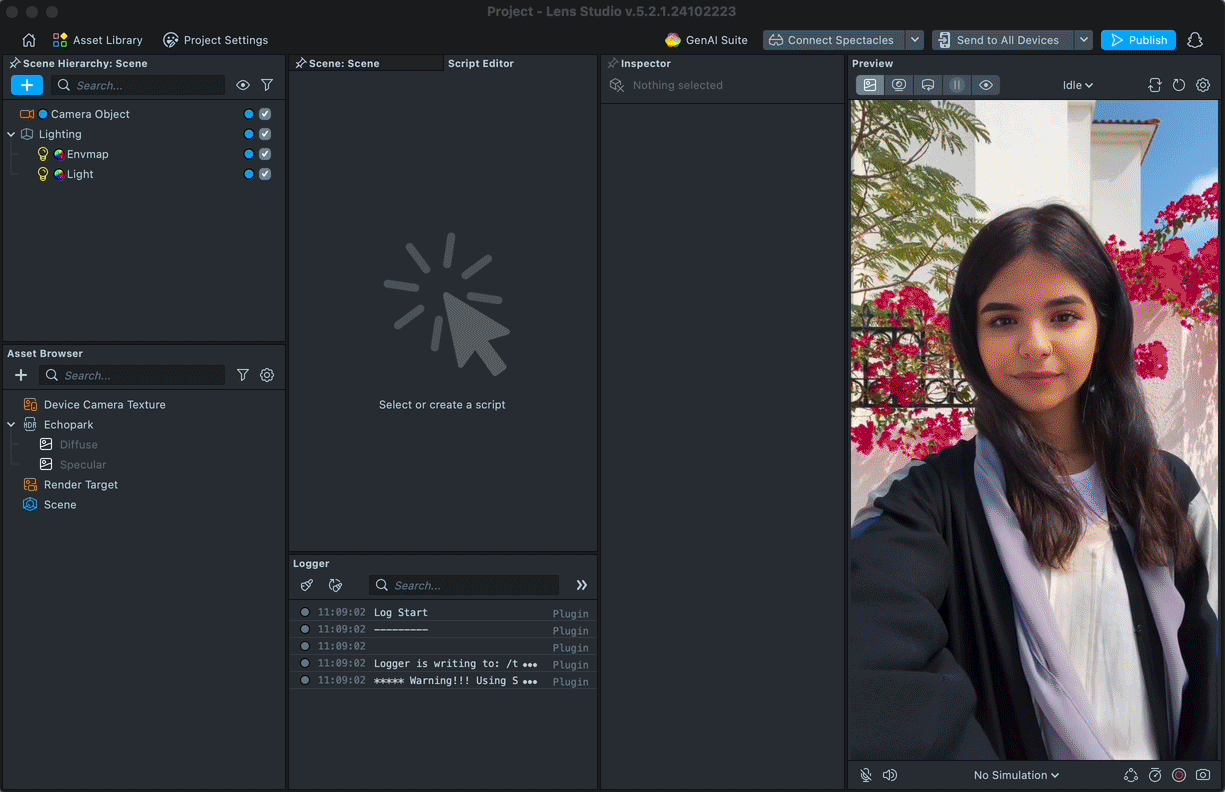Image resolution: width=1225 pixels, height=792 pixels.
Task: Click the camera capture icon in Preview
Action: tap(1203, 775)
